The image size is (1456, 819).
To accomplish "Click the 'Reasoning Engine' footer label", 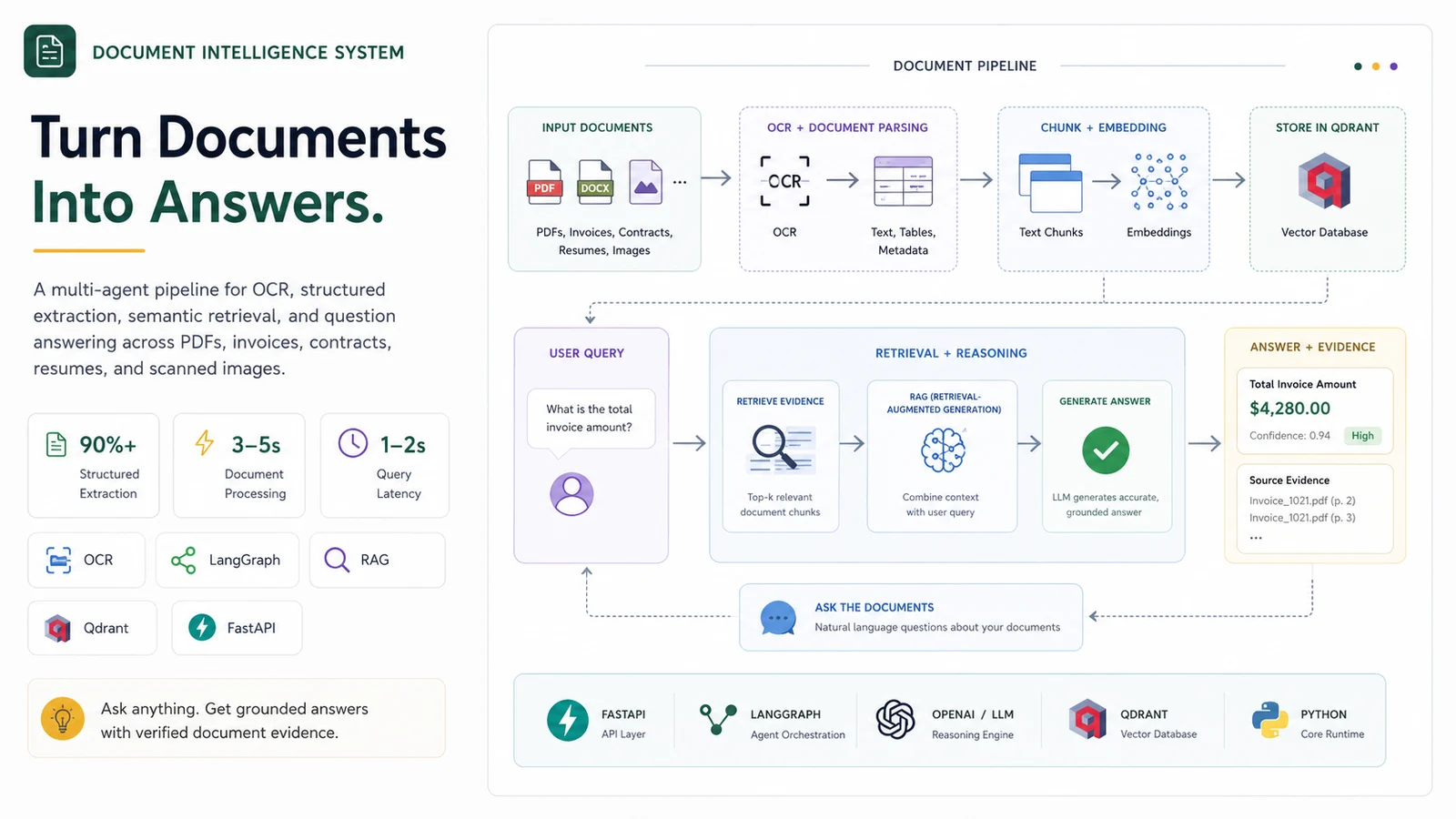I will [x=972, y=735].
